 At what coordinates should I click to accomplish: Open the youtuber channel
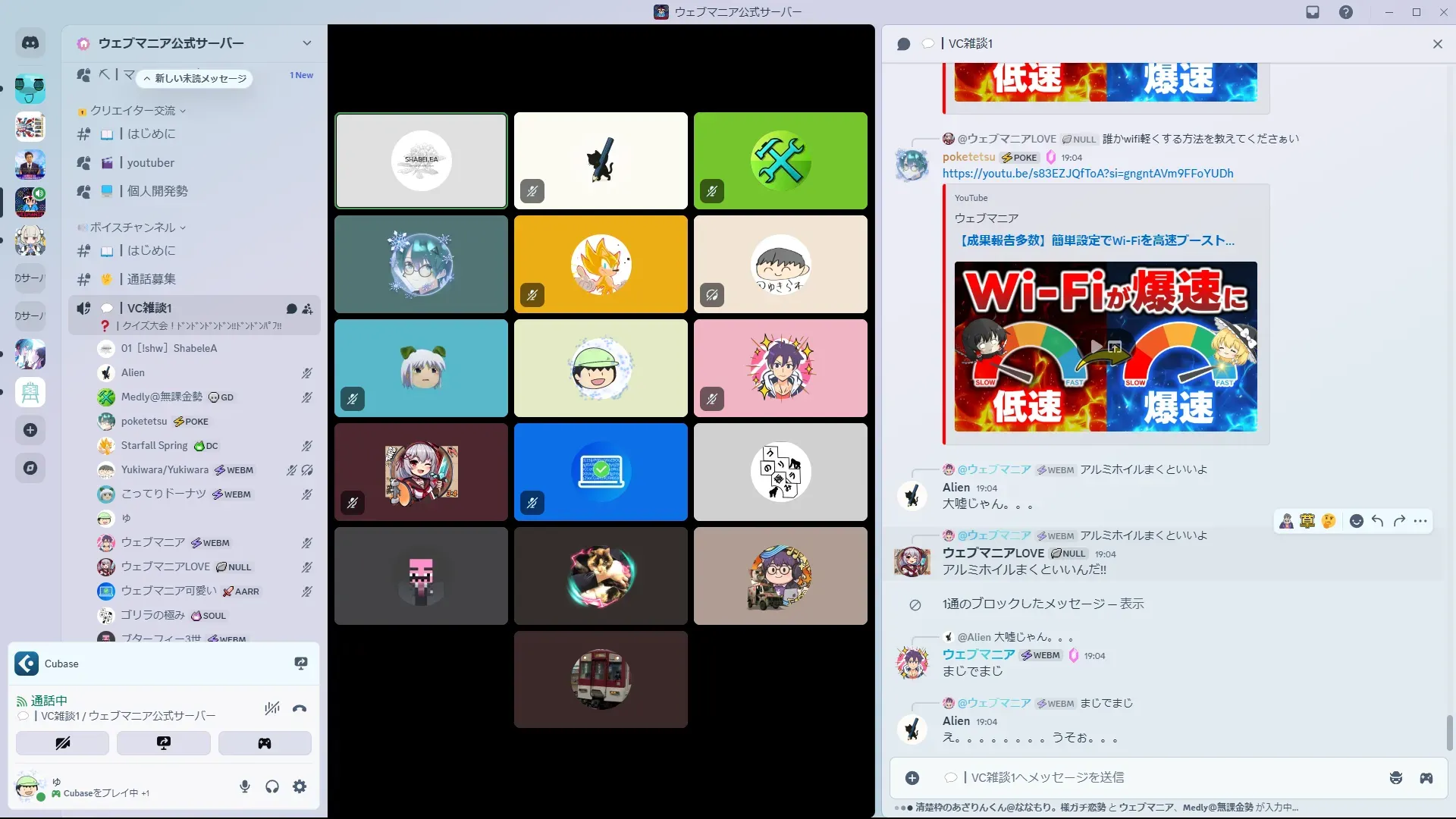150,163
